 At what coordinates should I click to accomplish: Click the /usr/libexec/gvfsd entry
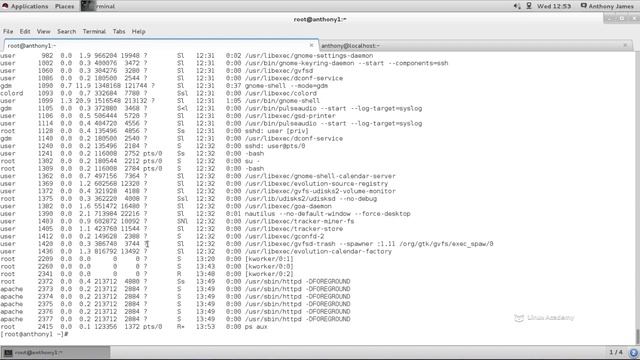[279, 71]
